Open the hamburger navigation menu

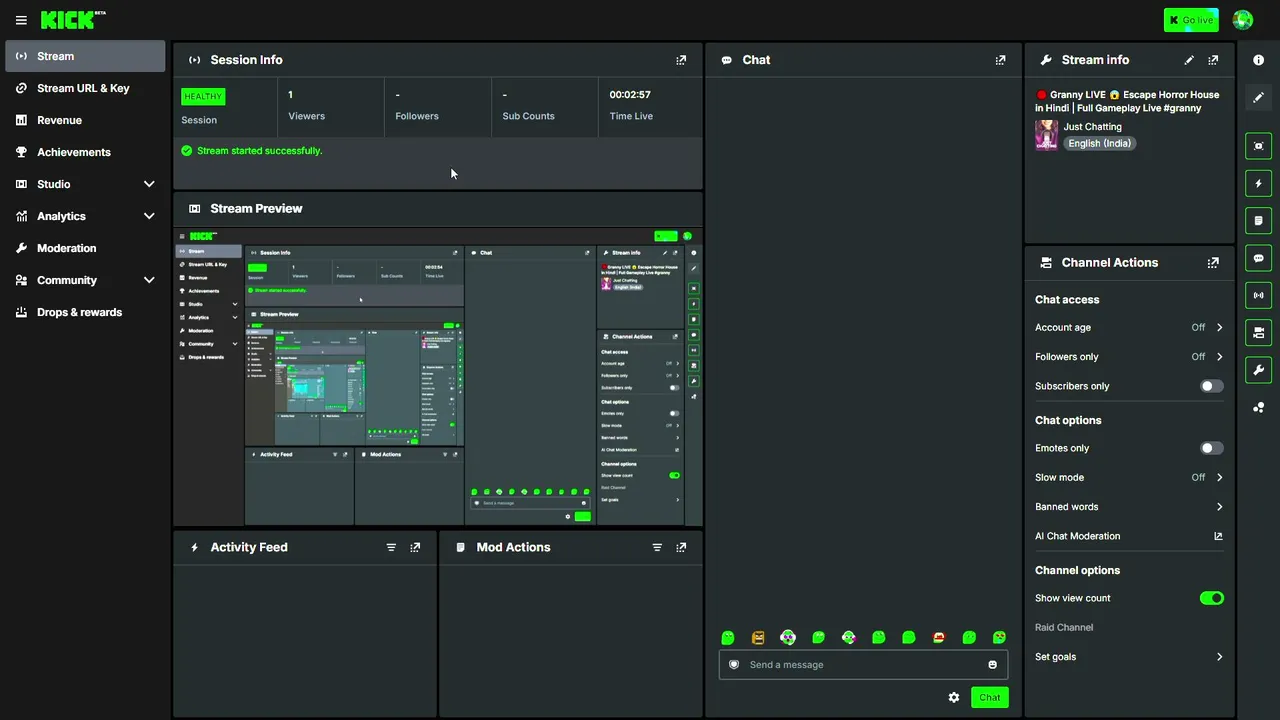[x=21, y=20]
